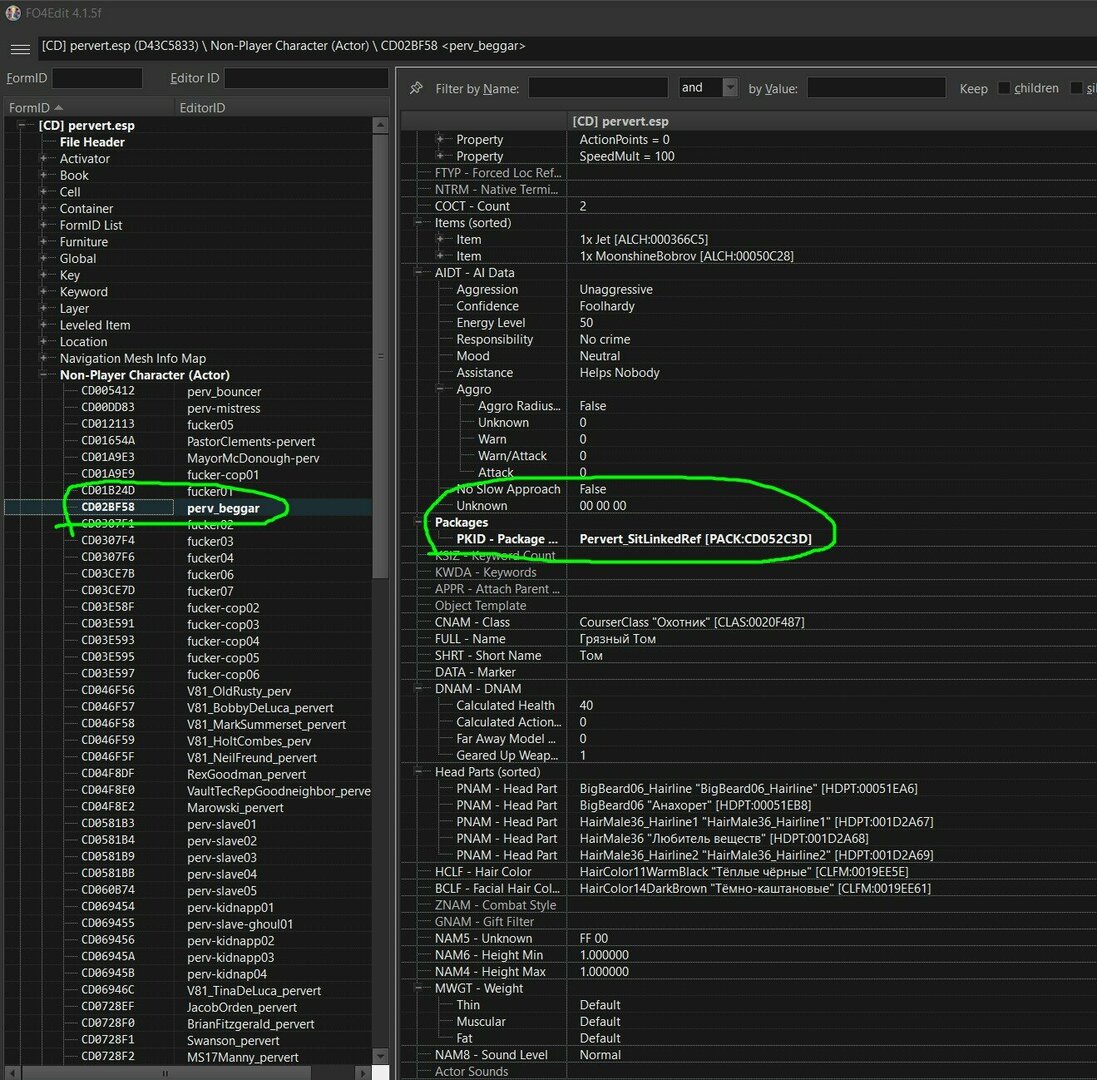1097x1080 pixels.
Task: Click the tree vertical scrollbar down arrow
Action: [x=380, y=1056]
